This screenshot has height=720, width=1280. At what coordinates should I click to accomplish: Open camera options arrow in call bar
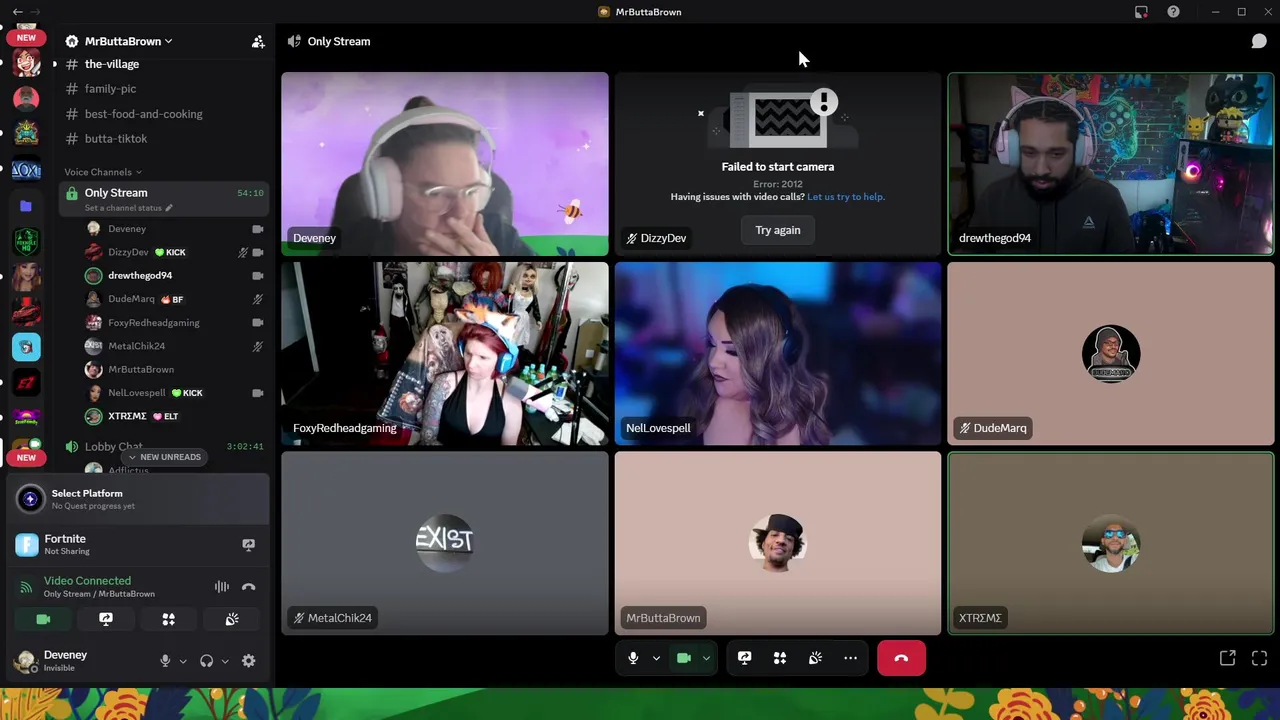[706, 658]
